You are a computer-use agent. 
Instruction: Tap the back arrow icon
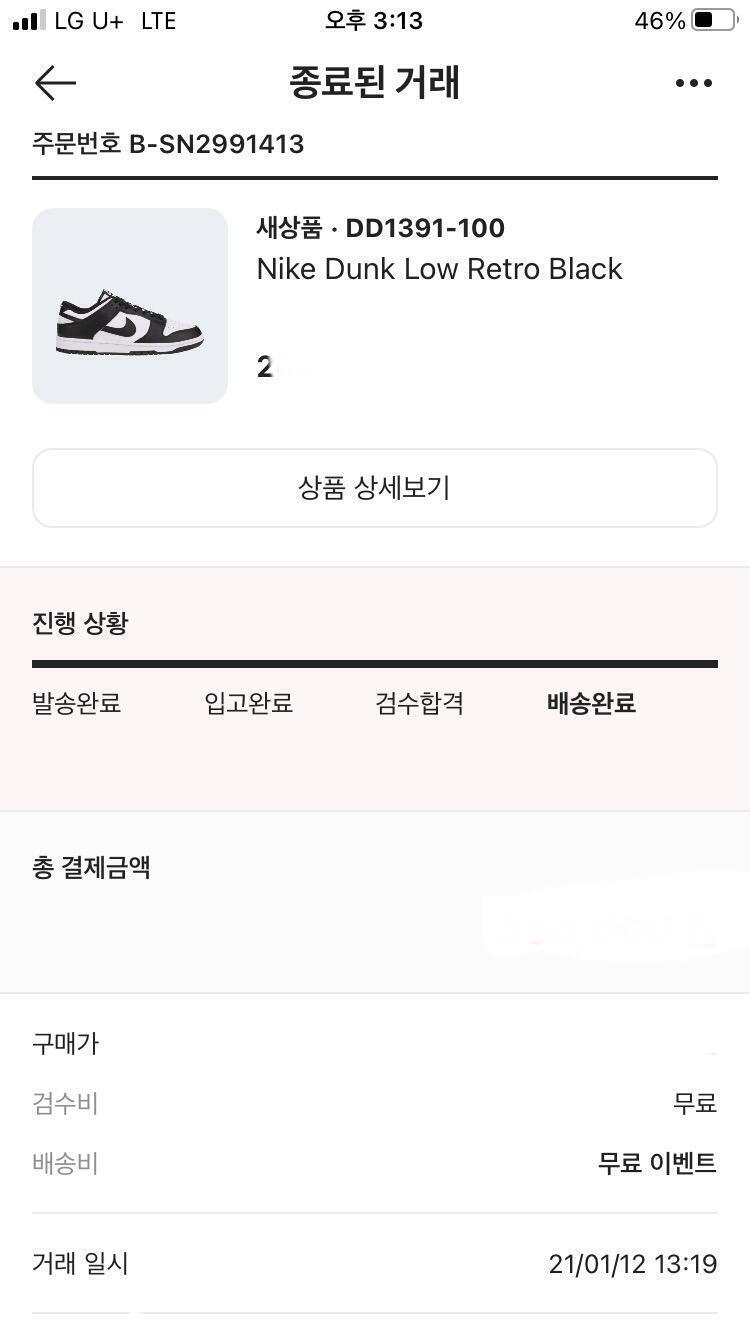(55, 83)
